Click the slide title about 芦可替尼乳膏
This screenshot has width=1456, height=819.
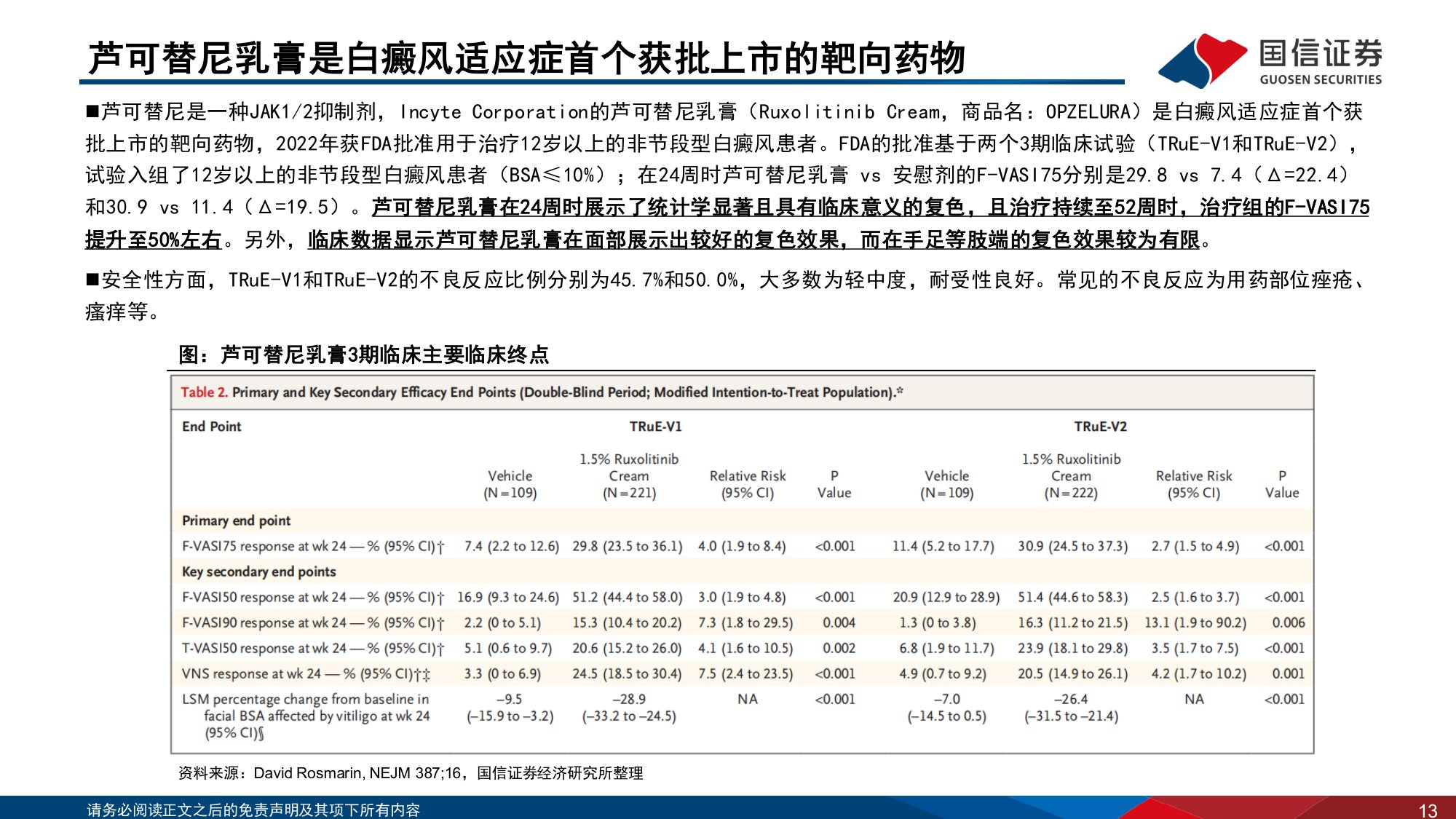tap(526, 58)
